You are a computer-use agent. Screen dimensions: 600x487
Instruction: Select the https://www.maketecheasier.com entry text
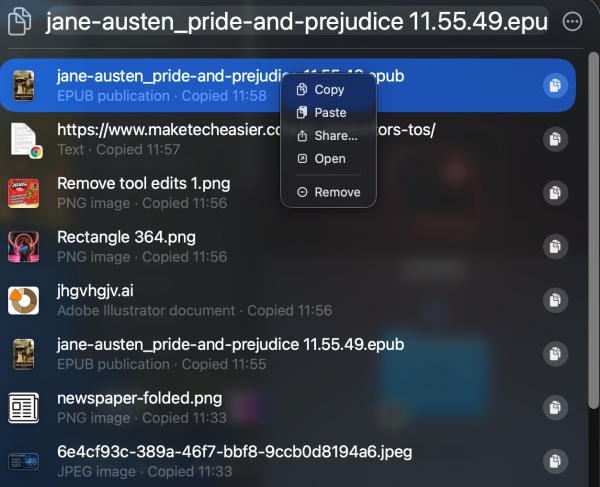(x=246, y=130)
